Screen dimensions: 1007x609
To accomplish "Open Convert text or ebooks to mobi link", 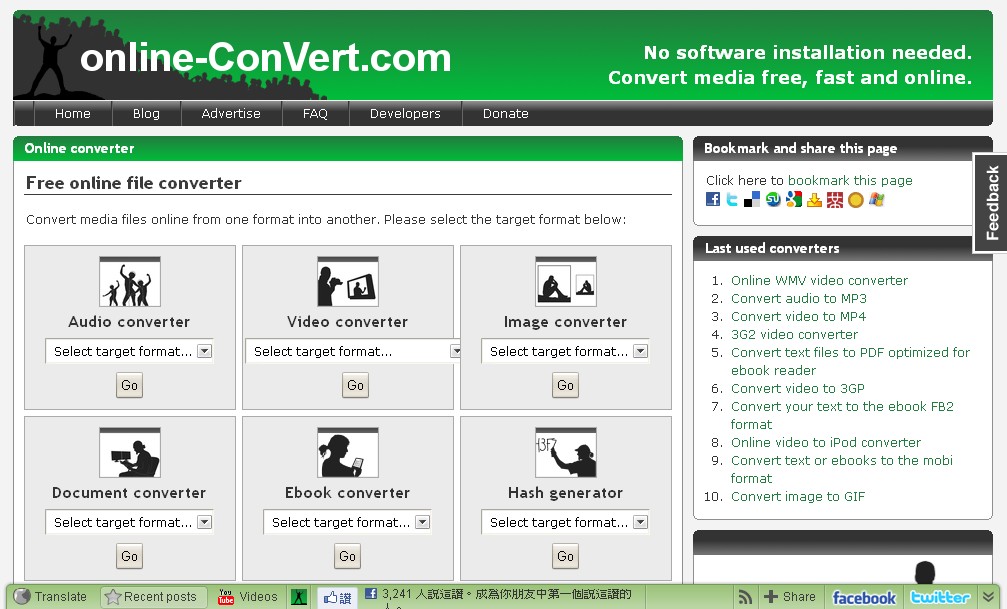I will pos(842,470).
